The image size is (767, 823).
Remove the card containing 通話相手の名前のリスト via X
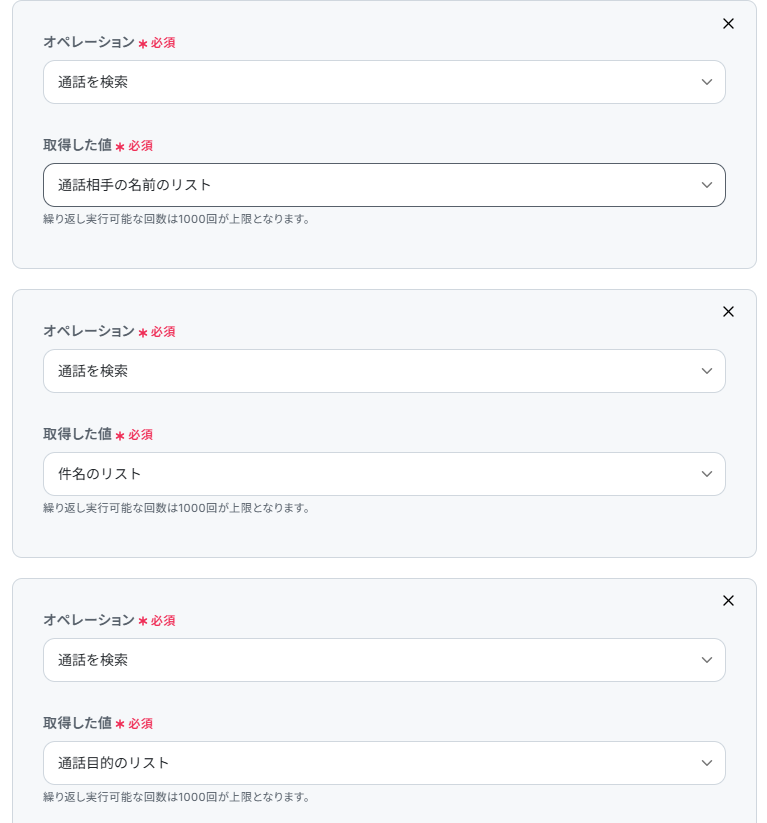coord(728,23)
